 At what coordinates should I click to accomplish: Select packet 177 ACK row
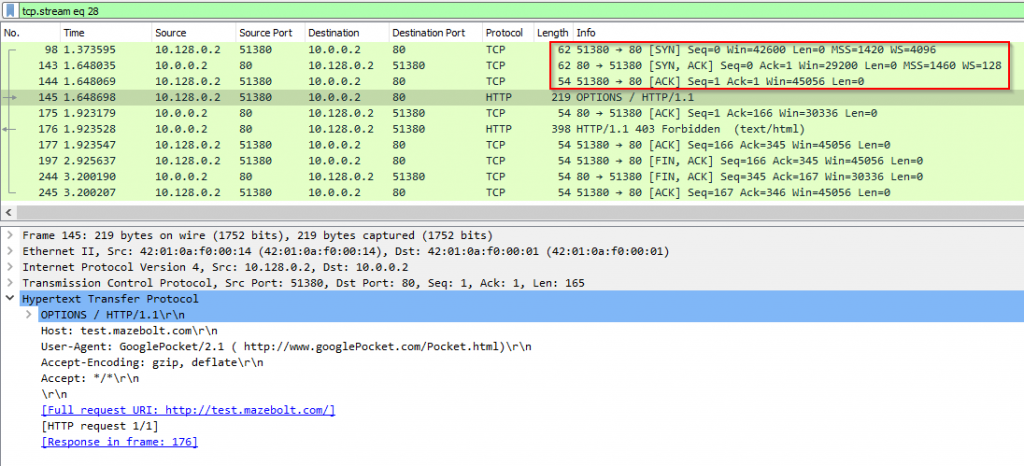click(x=512, y=145)
